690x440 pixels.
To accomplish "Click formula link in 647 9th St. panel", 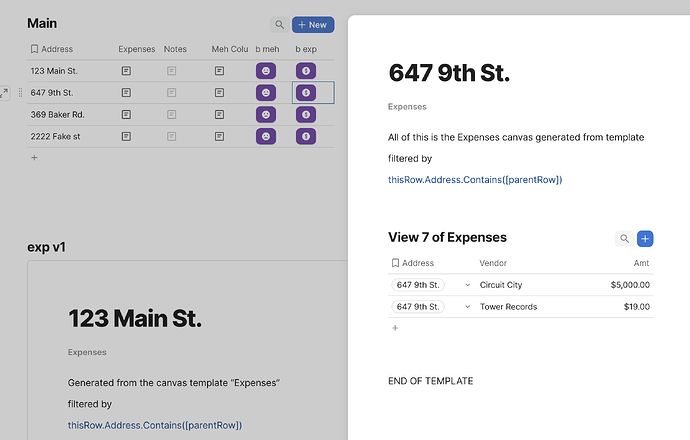I will (x=475, y=180).
